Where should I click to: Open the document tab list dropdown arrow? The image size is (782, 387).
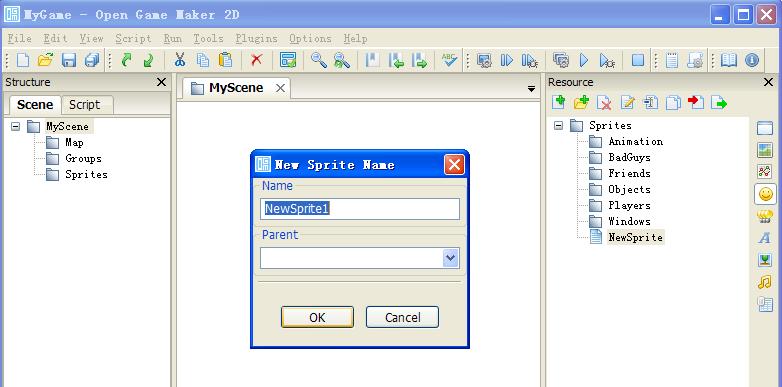531,89
